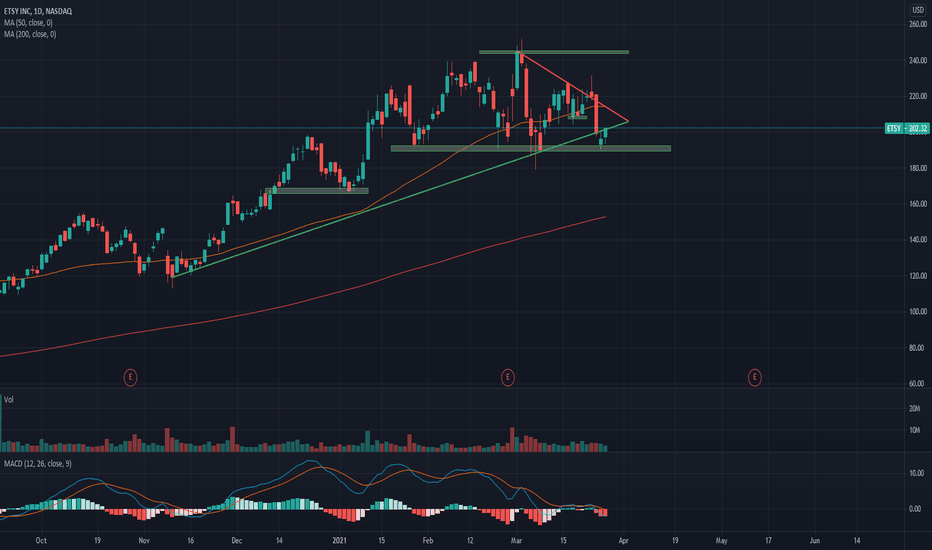This screenshot has width=932, height=550.
Task: Click the Oct date on the time axis
Action: coord(41,540)
